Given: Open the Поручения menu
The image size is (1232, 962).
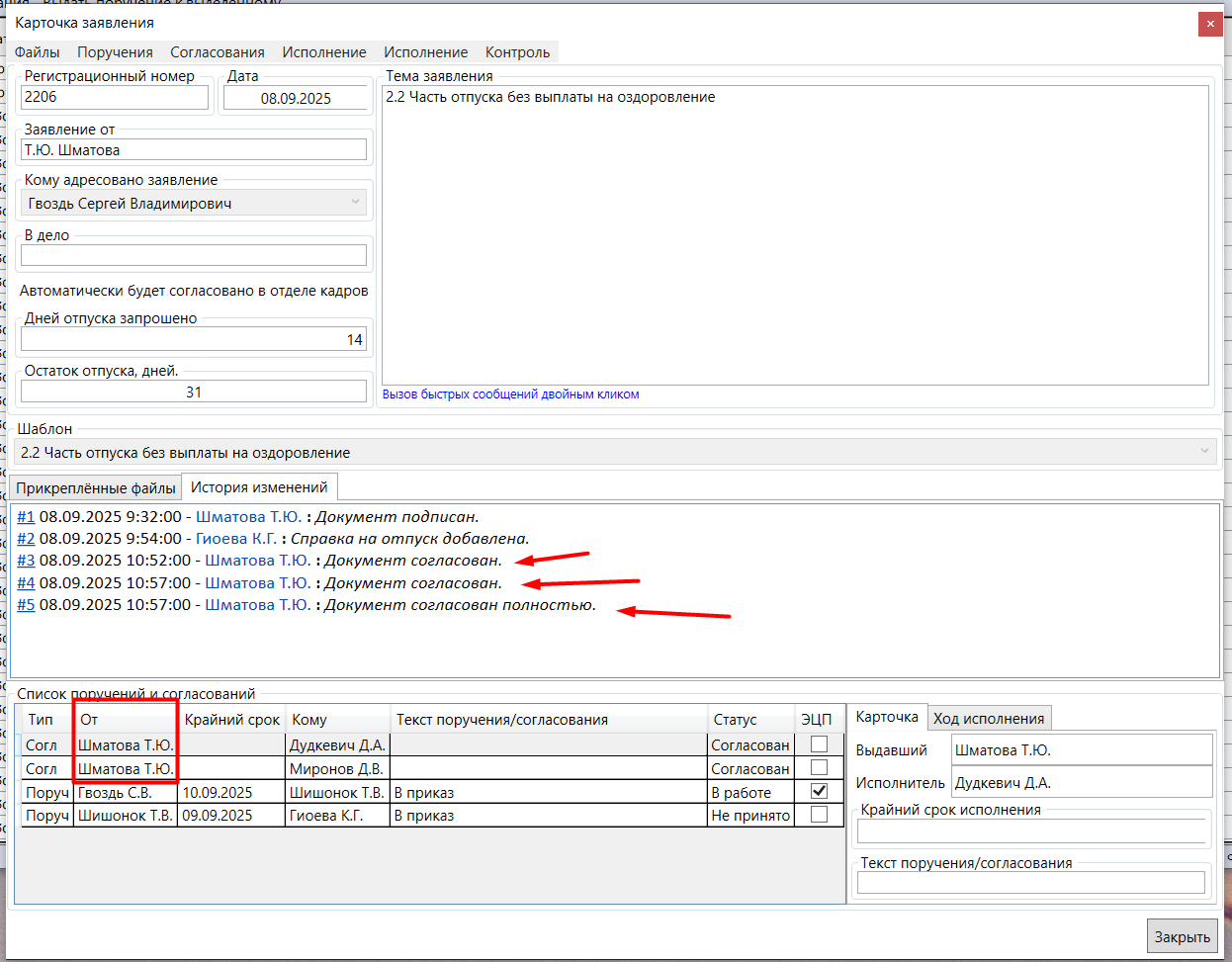Looking at the screenshot, I should (115, 52).
